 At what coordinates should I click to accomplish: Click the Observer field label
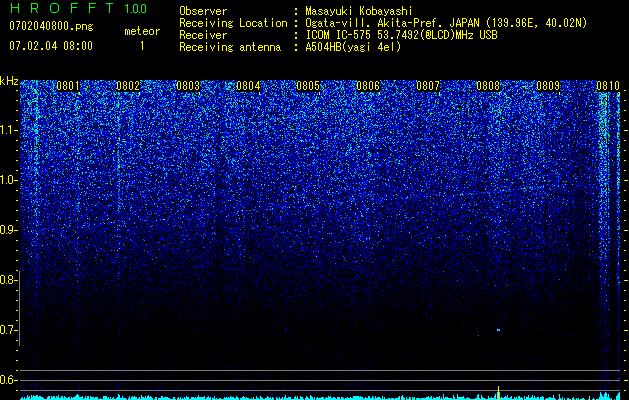coord(203,11)
